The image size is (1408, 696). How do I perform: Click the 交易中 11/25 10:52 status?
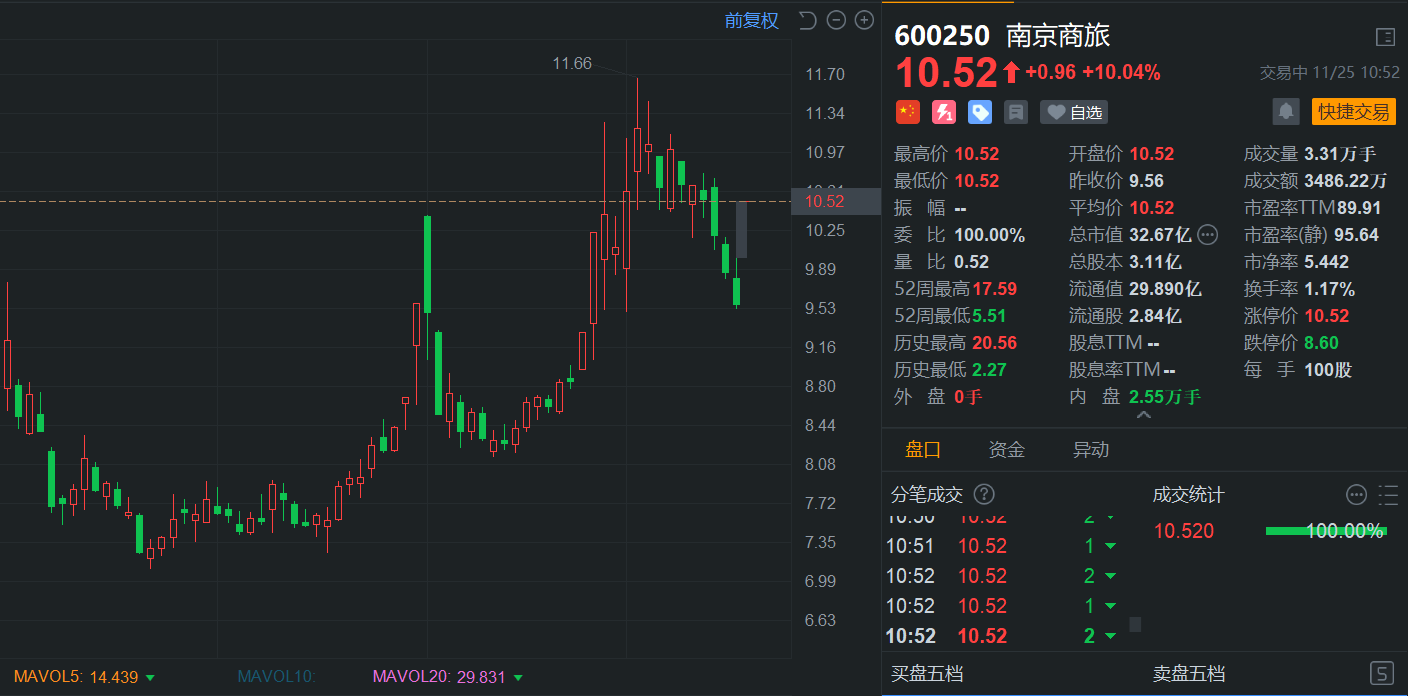point(1329,73)
